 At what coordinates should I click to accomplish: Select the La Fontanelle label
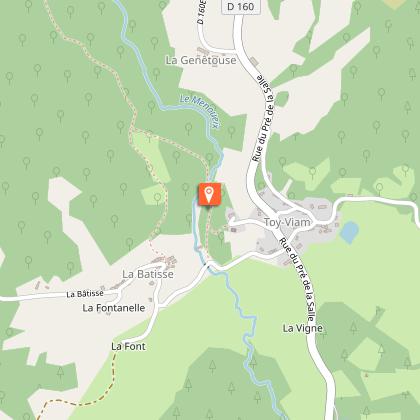(114, 308)
